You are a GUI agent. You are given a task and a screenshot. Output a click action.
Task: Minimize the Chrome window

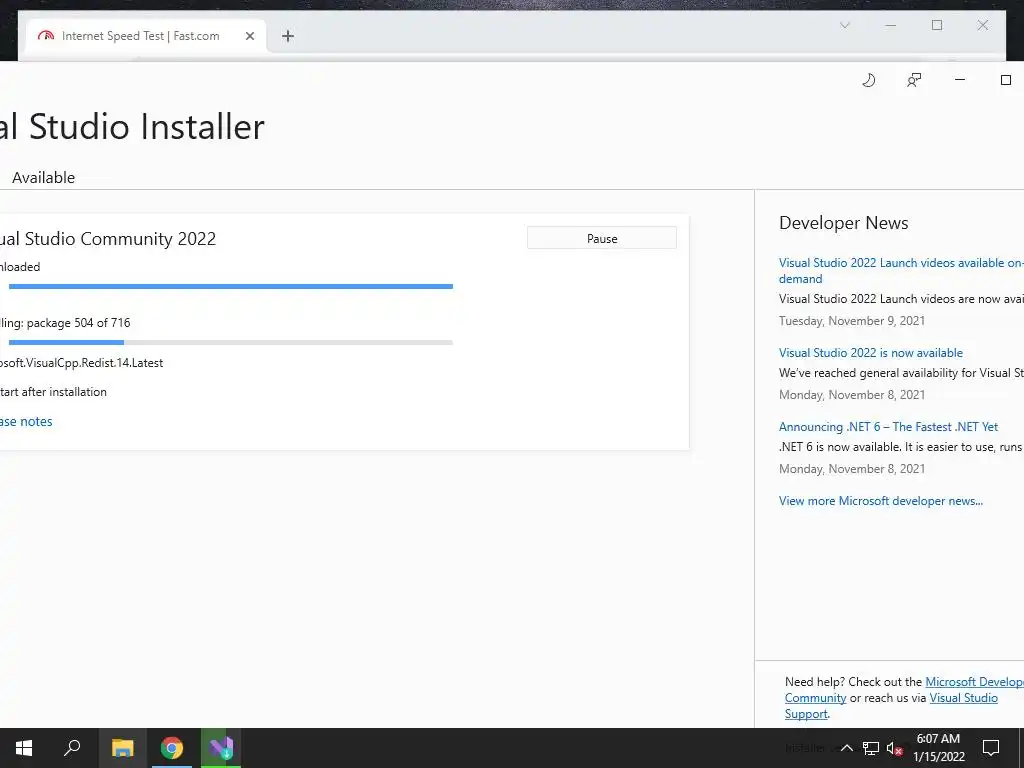click(x=891, y=25)
